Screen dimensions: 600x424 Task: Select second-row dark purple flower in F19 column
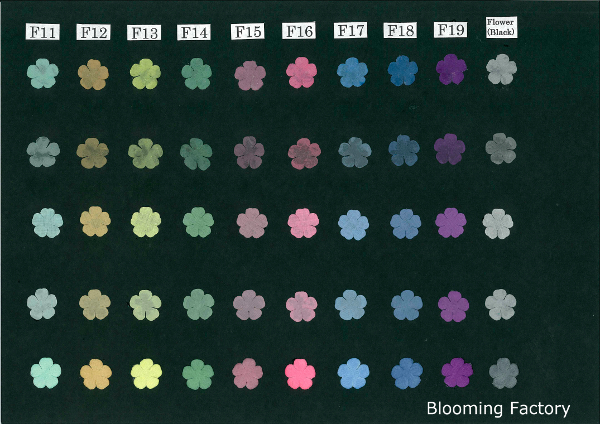pyautogui.click(x=450, y=149)
